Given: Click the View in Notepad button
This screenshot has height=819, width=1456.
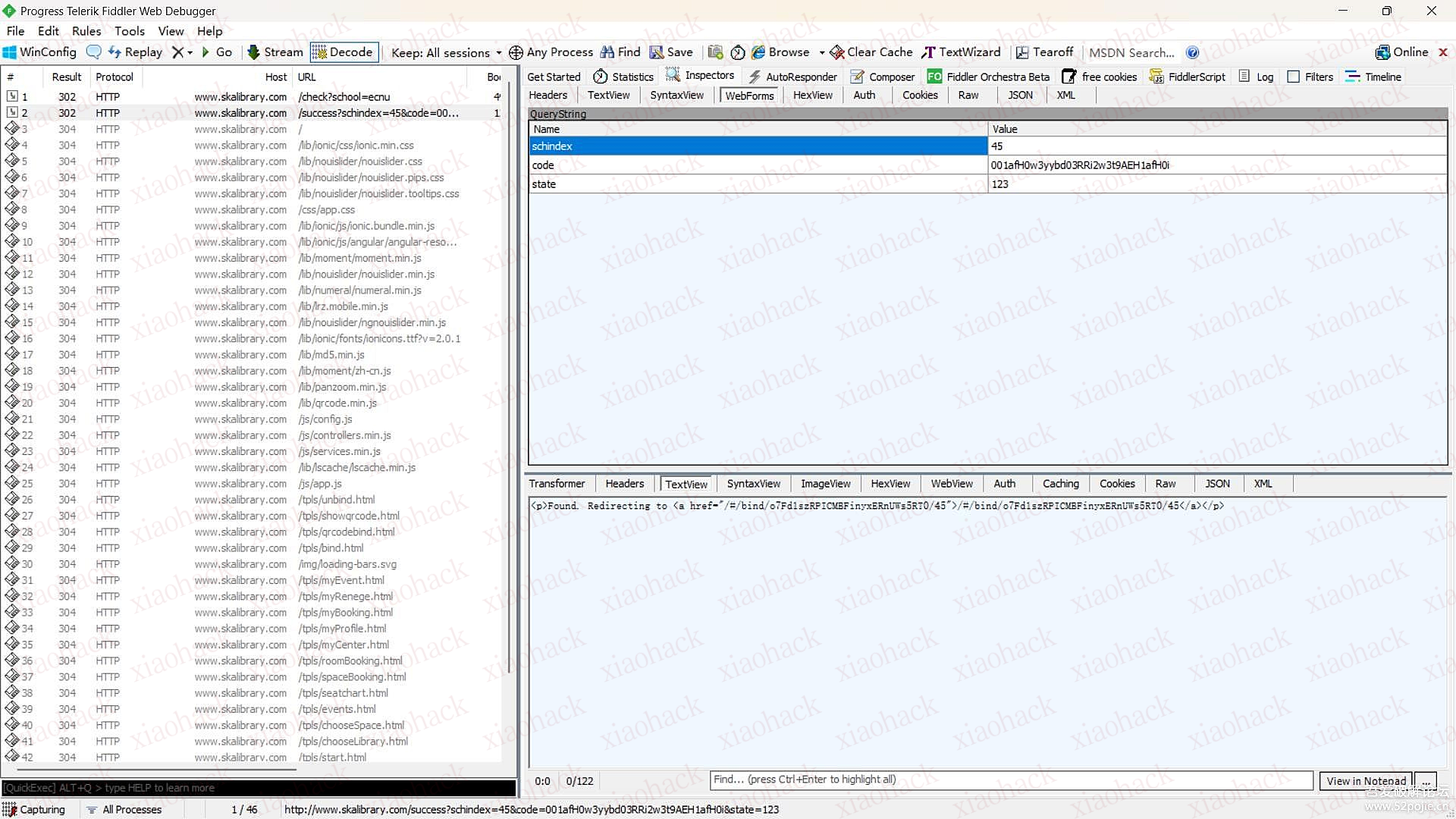Looking at the screenshot, I should (x=1365, y=781).
